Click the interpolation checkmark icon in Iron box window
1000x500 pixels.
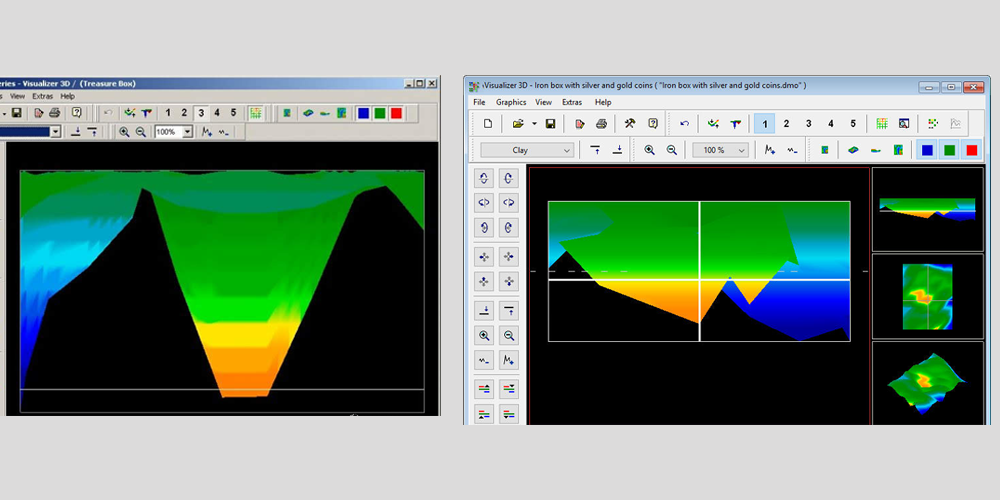pos(714,124)
